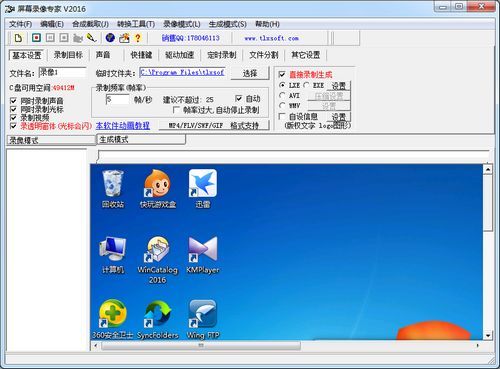Choose the EXE output radio option
500x369 pixels.
coord(306,85)
